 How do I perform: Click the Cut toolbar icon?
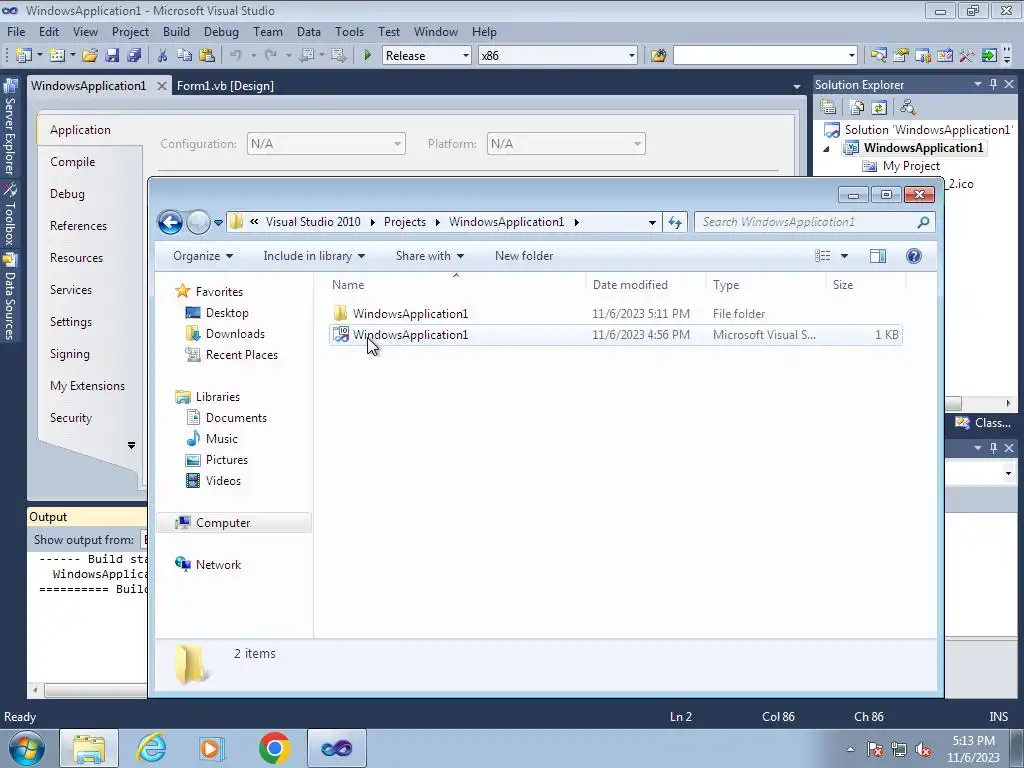(x=162, y=56)
